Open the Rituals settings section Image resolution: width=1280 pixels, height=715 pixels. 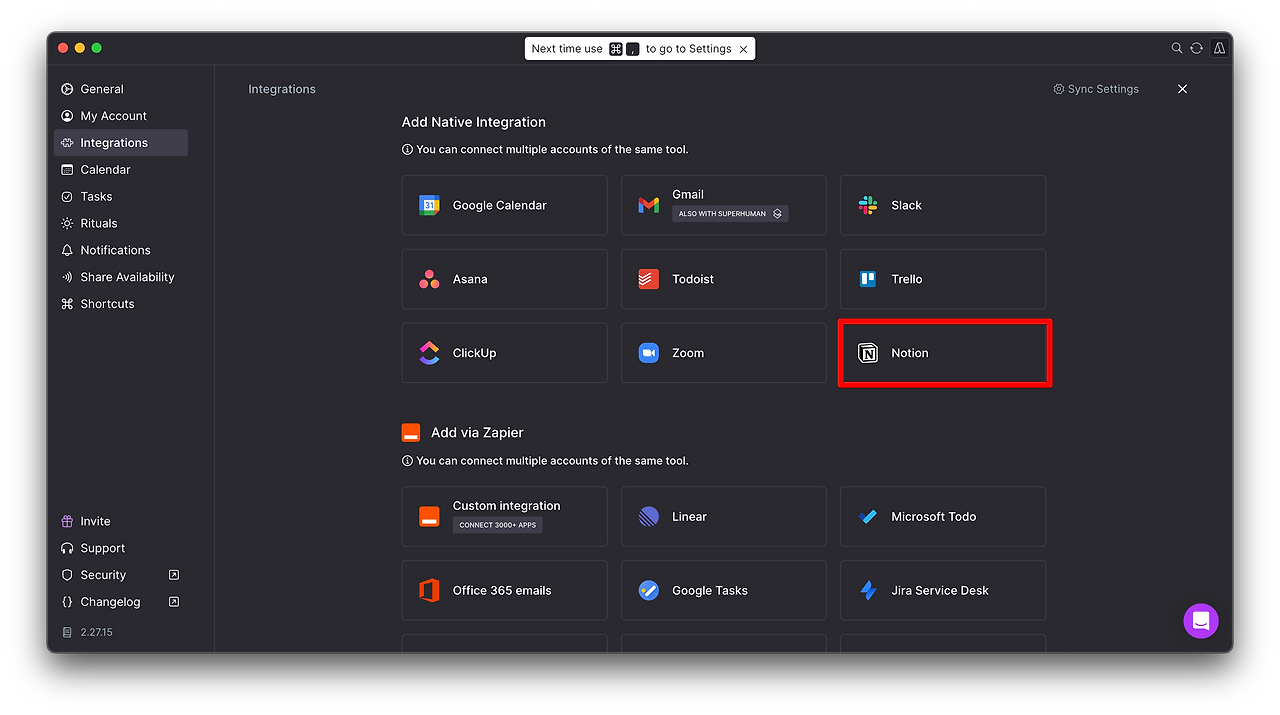120,224
